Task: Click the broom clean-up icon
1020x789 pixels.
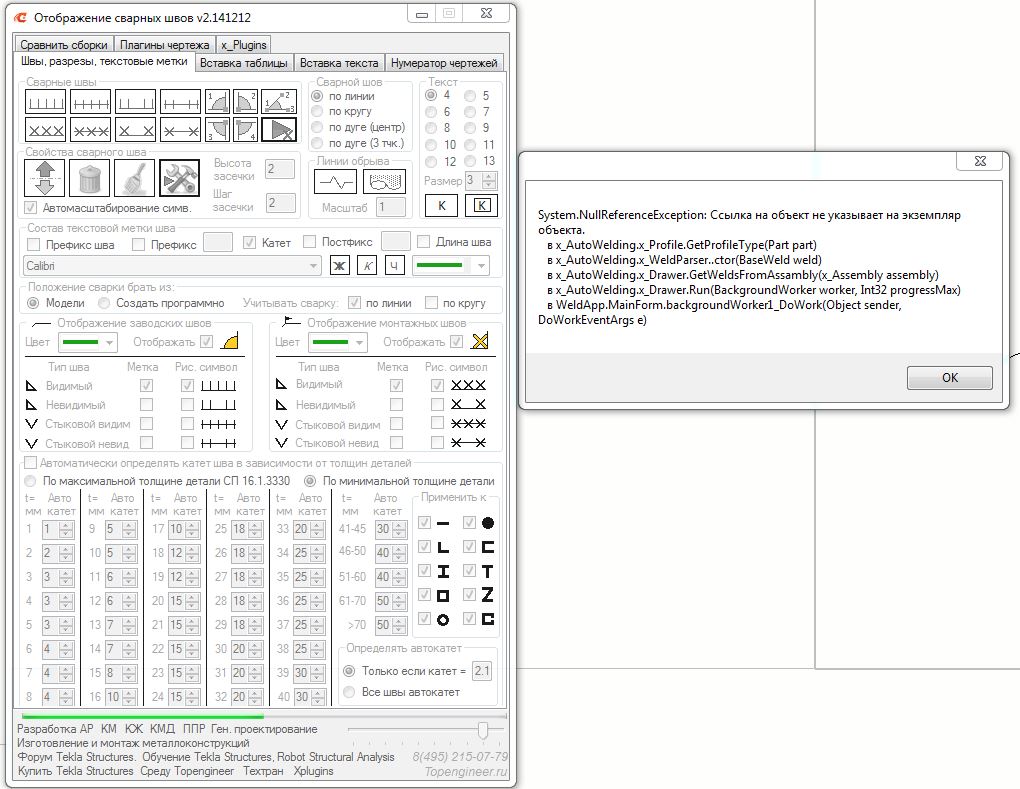Action: pyautogui.click(x=136, y=179)
